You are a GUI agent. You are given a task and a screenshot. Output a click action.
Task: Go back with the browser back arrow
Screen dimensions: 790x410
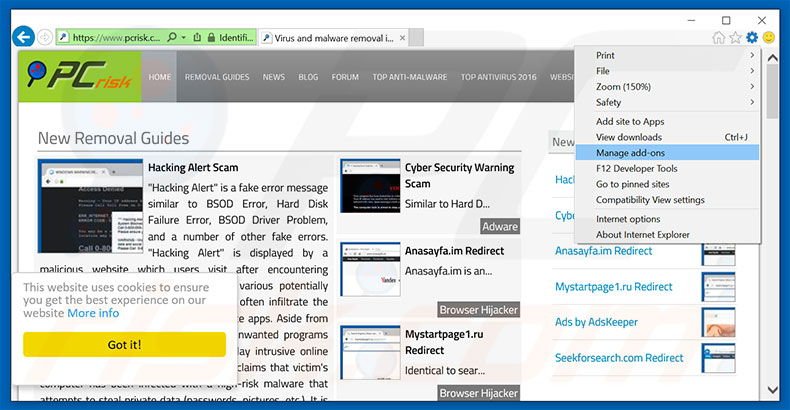click(x=23, y=37)
